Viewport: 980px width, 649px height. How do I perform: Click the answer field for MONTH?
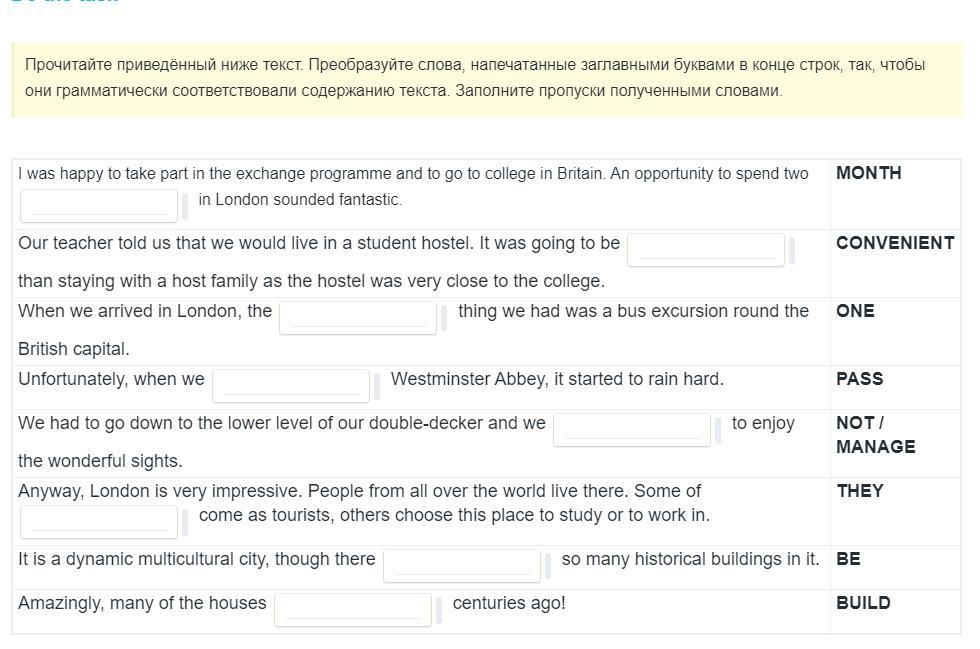coord(99,205)
